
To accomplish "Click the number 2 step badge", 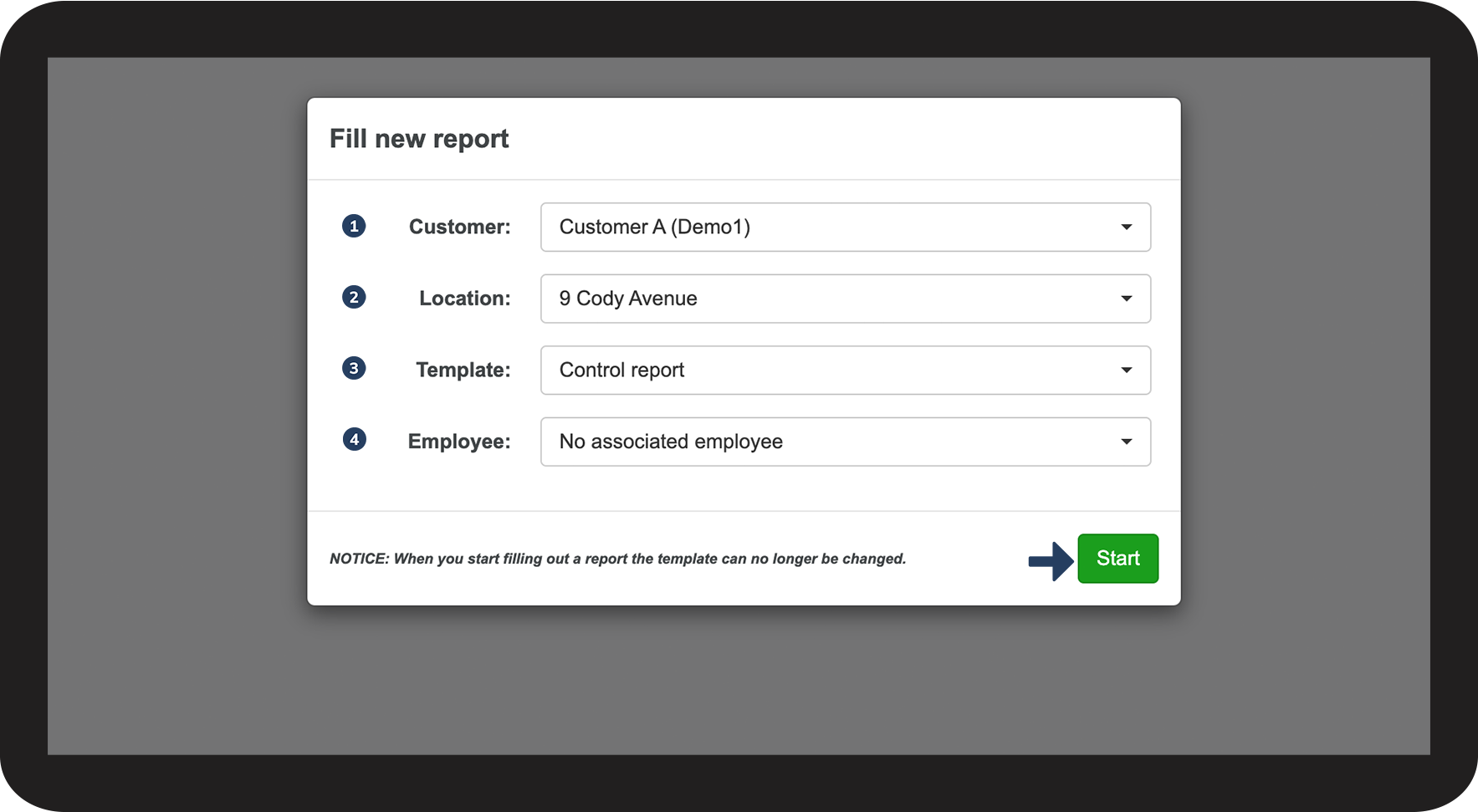I will coord(354,297).
